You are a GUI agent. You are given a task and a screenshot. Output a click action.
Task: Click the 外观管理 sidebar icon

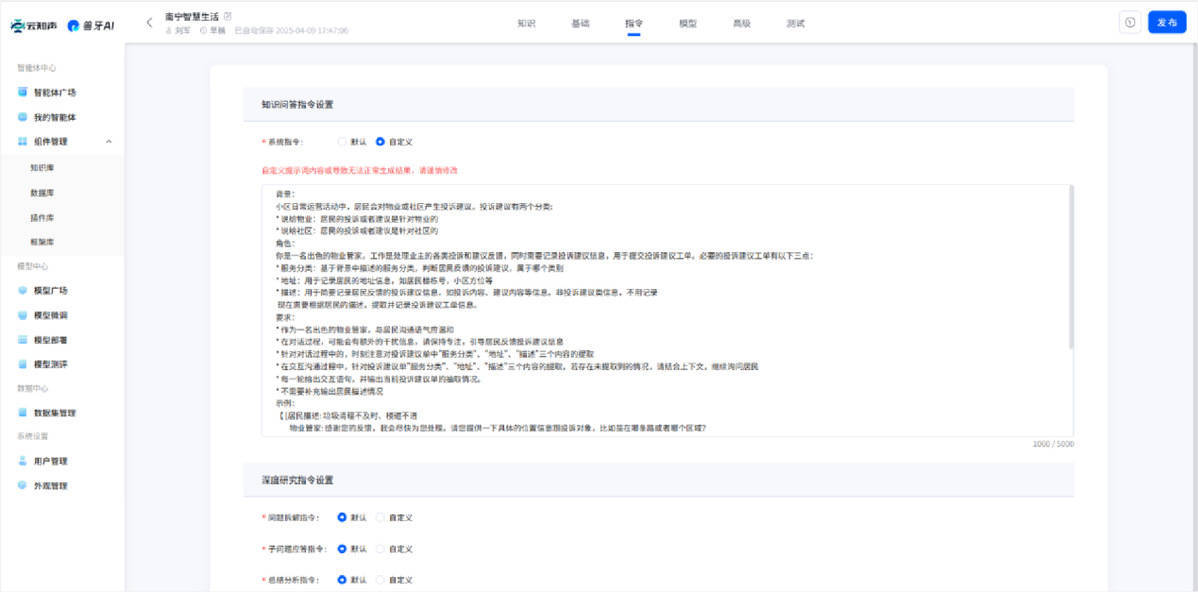[22, 485]
